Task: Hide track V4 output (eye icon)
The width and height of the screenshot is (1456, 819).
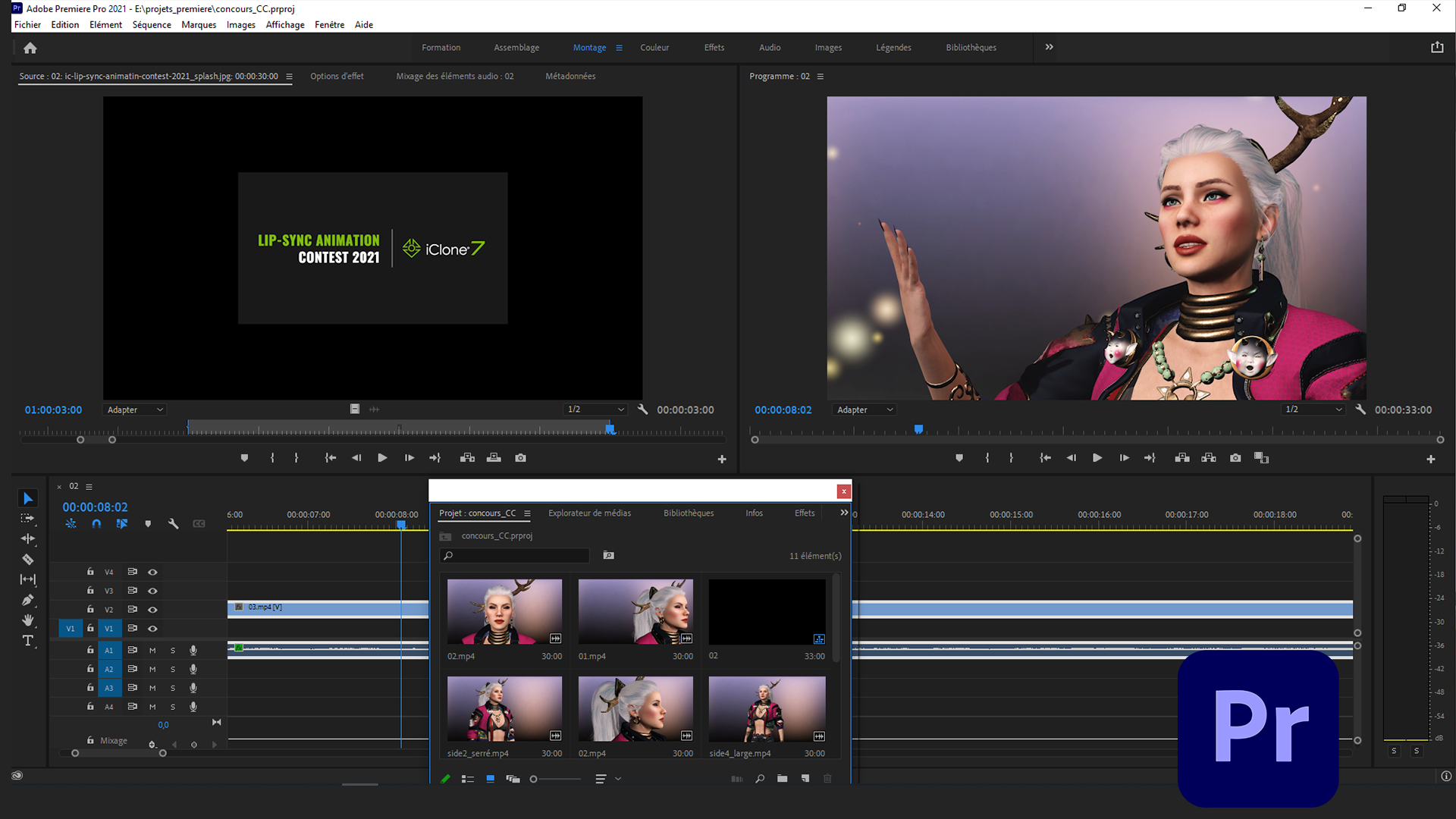Action: point(152,572)
